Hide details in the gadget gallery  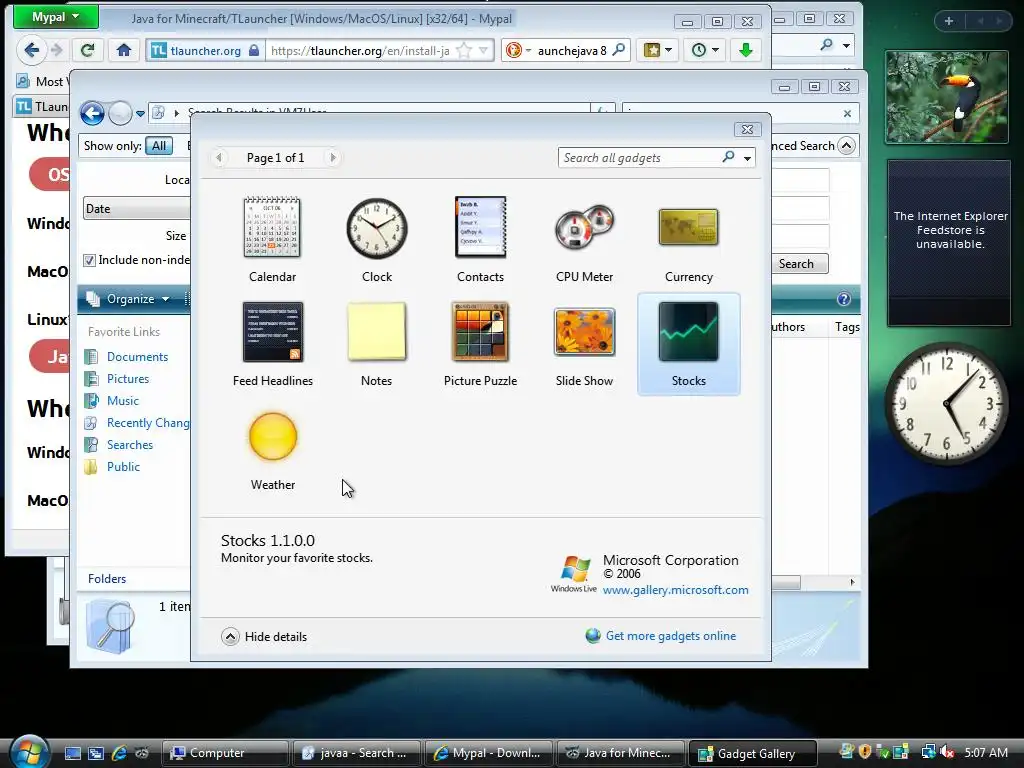click(x=264, y=636)
